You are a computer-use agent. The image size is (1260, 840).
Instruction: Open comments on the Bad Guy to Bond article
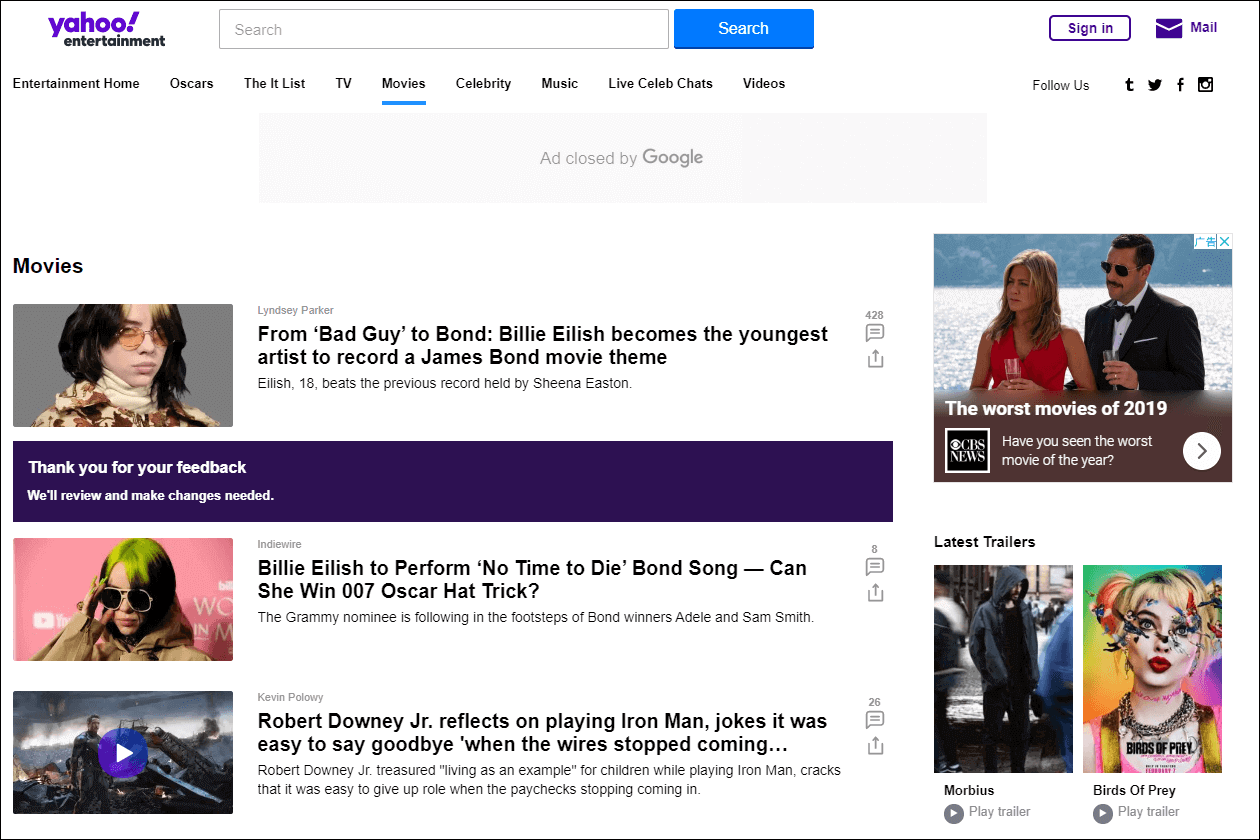pos(875,333)
